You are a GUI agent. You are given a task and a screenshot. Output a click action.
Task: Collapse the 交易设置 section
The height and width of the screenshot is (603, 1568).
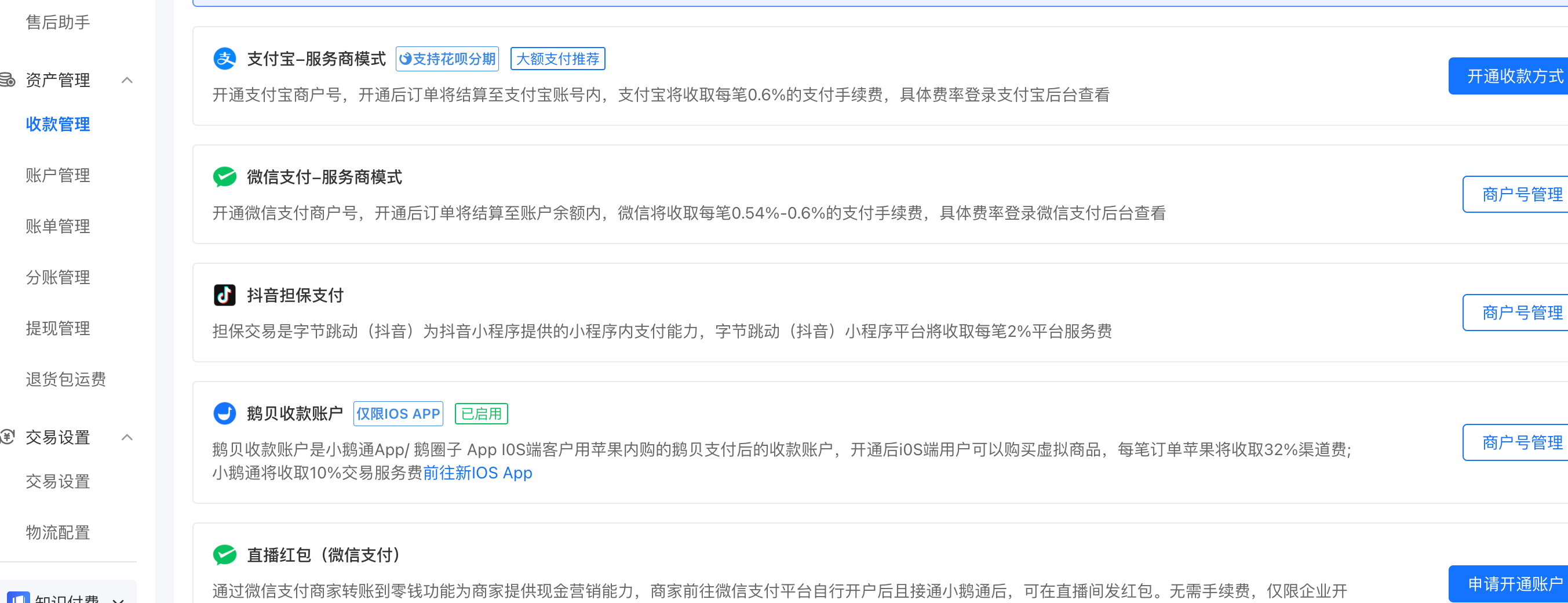(x=127, y=437)
